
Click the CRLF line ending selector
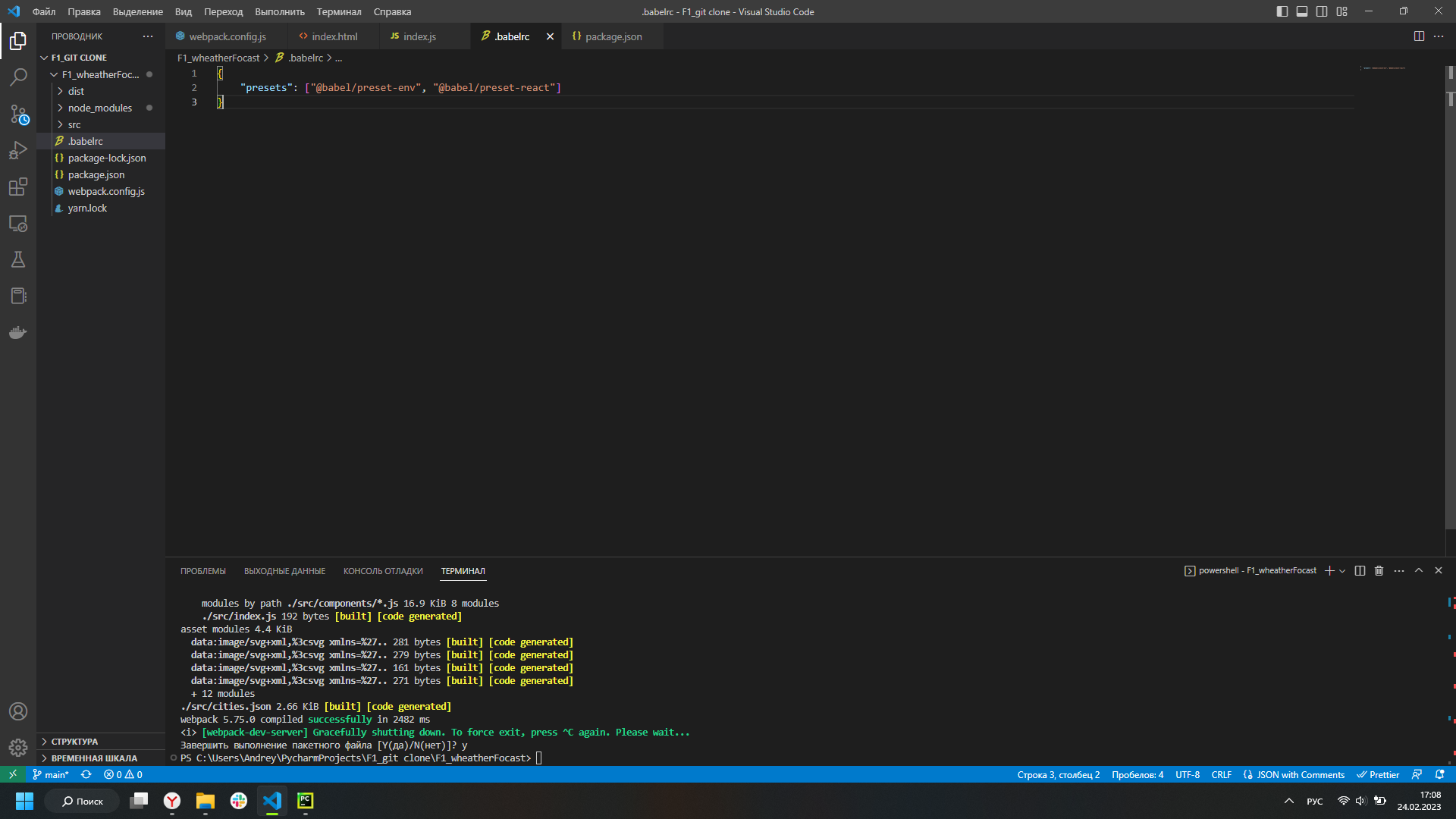coord(1222,774)
